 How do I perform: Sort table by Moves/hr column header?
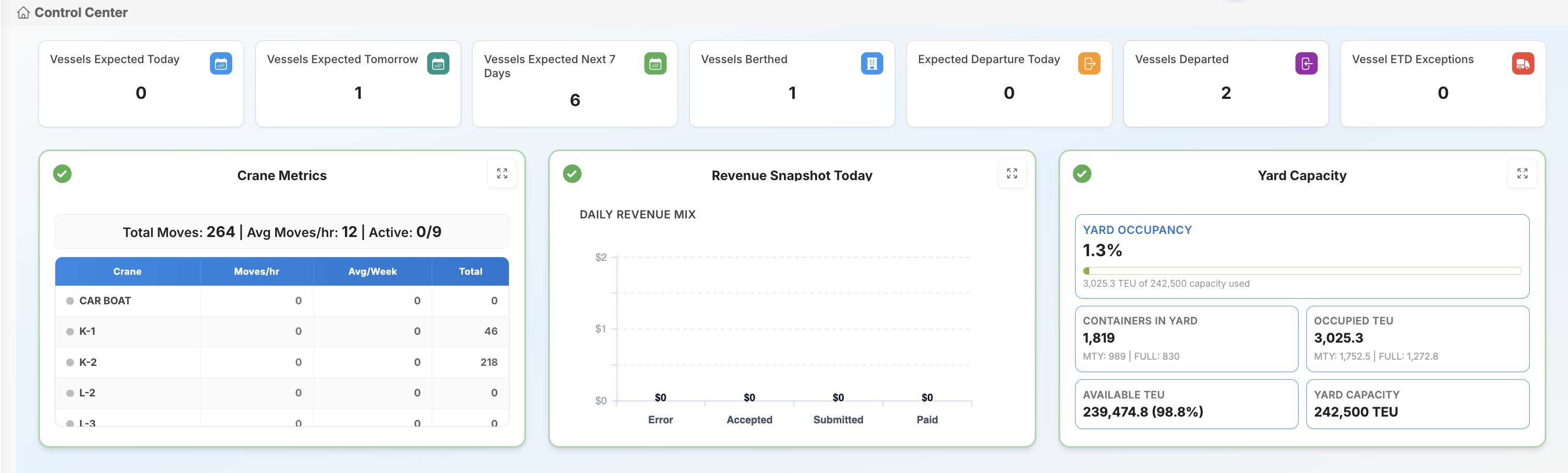pos(257,272)
